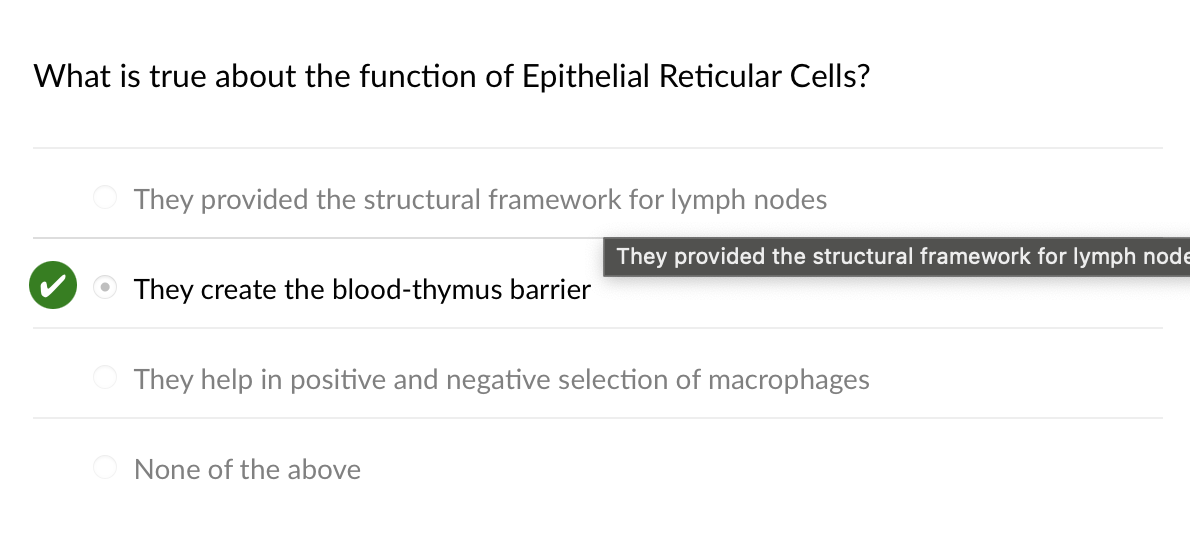Click the 'None of the above' answer label
The height and width of the screenshot is (536, 1190).
pos(247,470)
